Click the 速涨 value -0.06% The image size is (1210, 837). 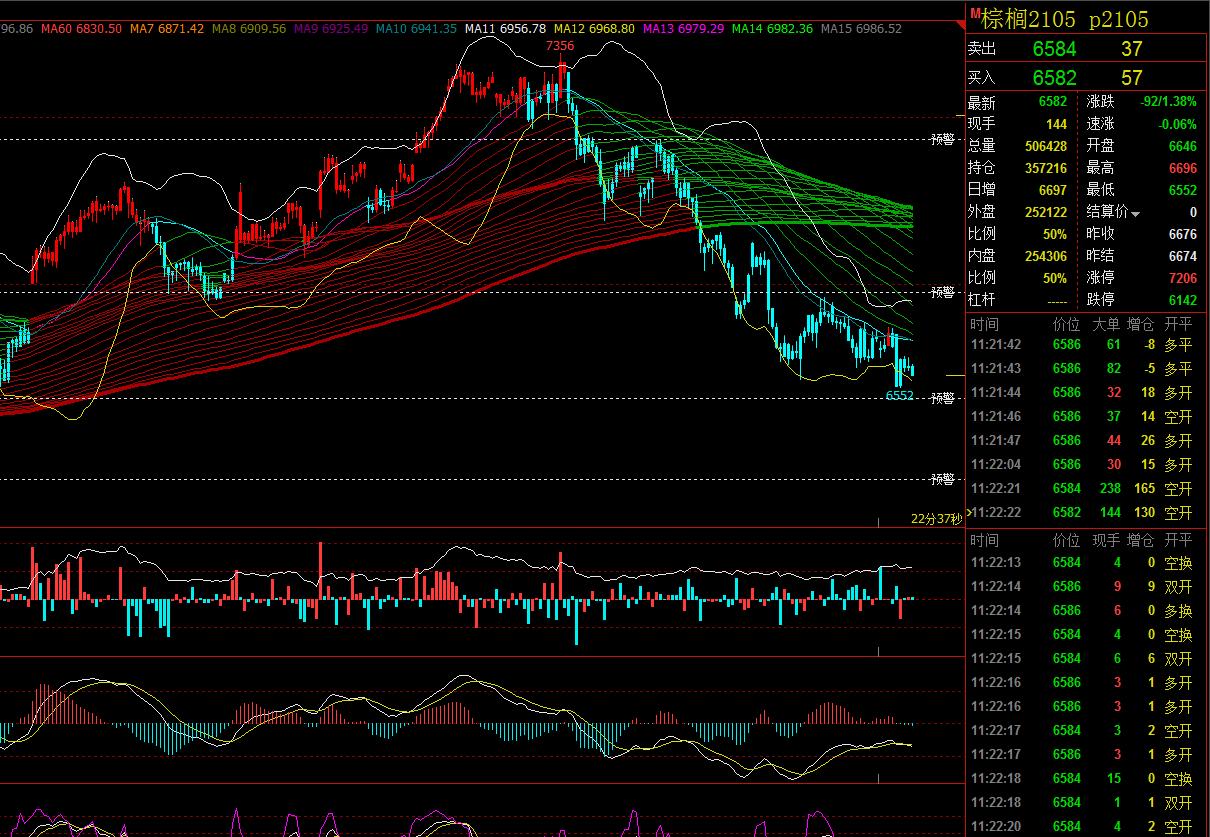click(1177, 124)
